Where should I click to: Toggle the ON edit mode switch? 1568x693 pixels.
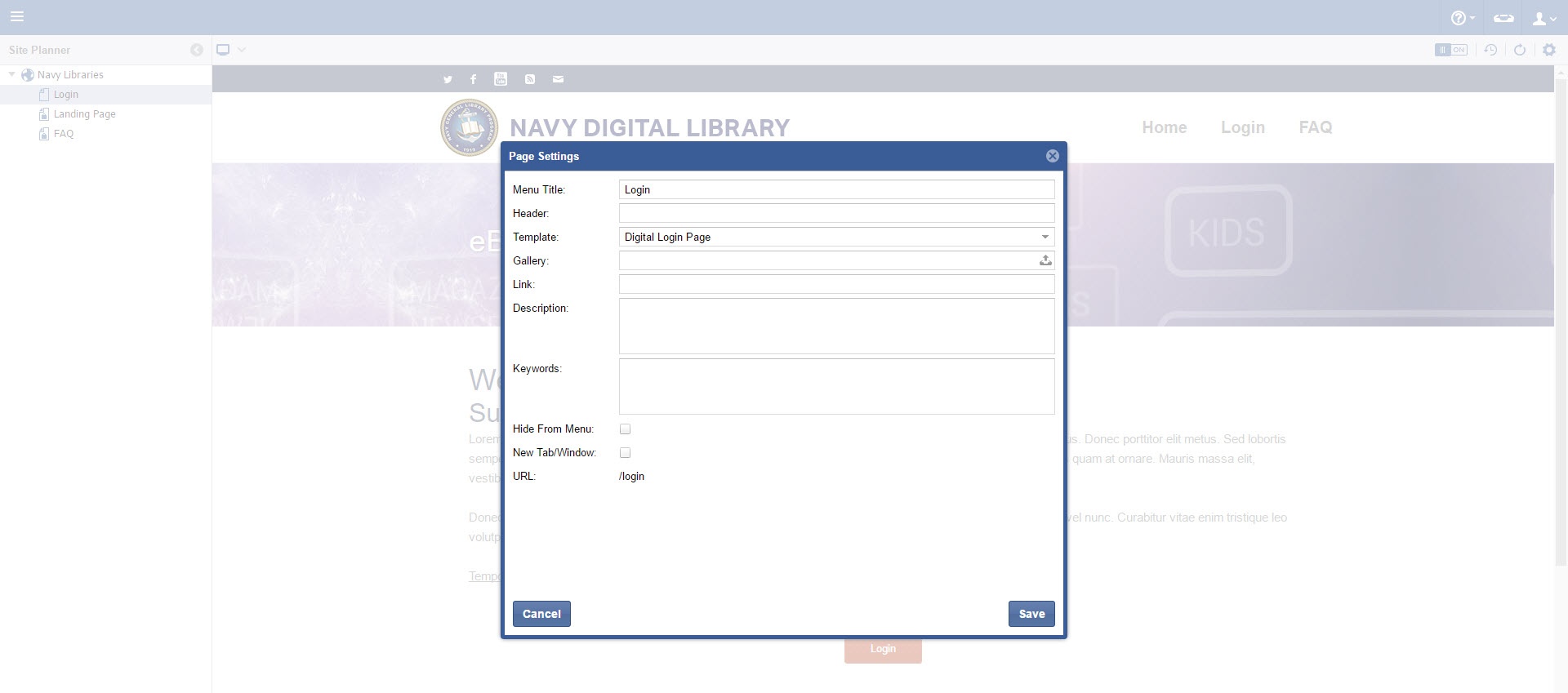click(x=1450, y=50)
